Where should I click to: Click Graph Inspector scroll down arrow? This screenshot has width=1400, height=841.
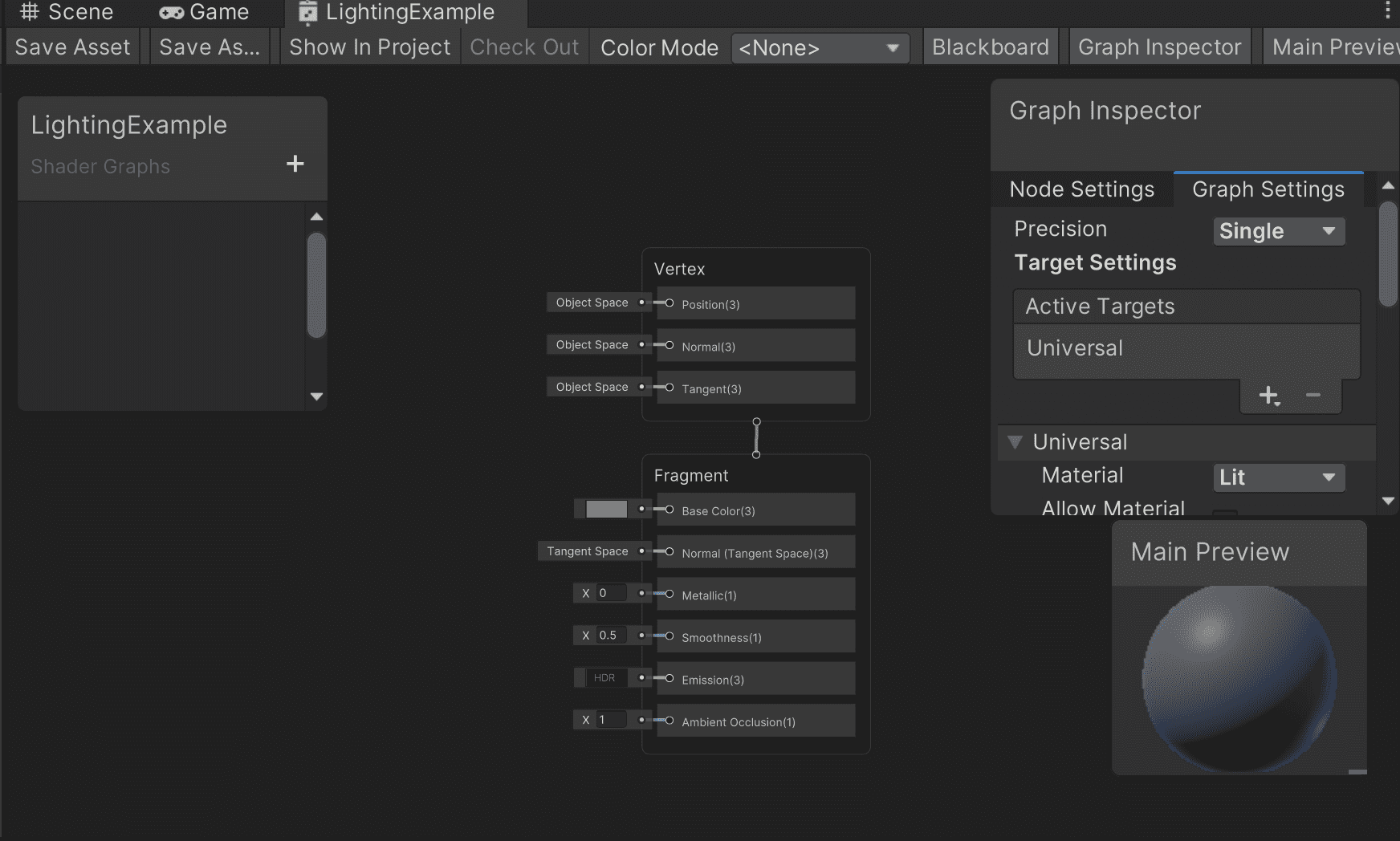click(1388, 501)
